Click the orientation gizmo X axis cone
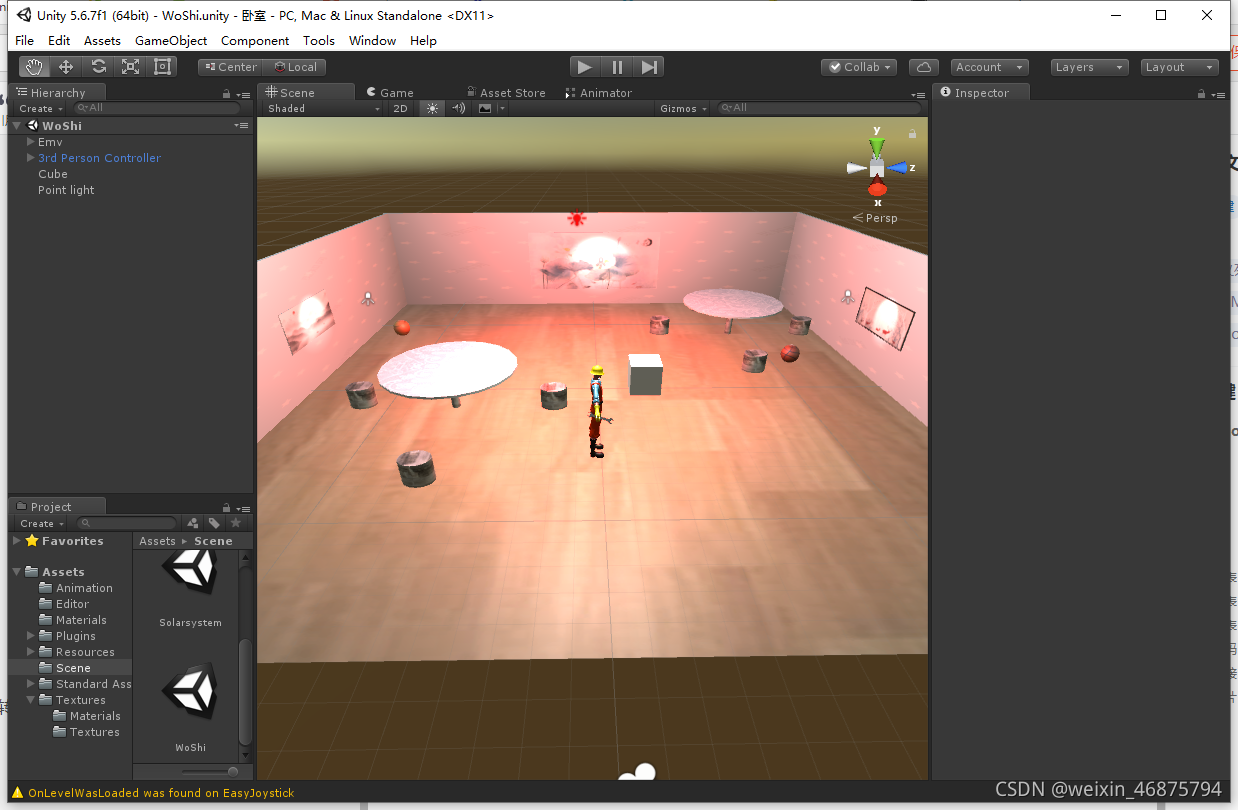The height and width of the screenshot is (810, 1238). (x=877, y=188)
